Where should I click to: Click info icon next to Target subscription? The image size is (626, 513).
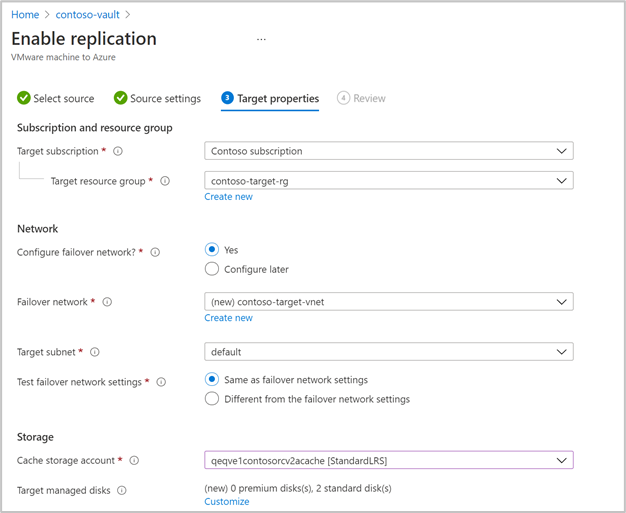point(118,152)
